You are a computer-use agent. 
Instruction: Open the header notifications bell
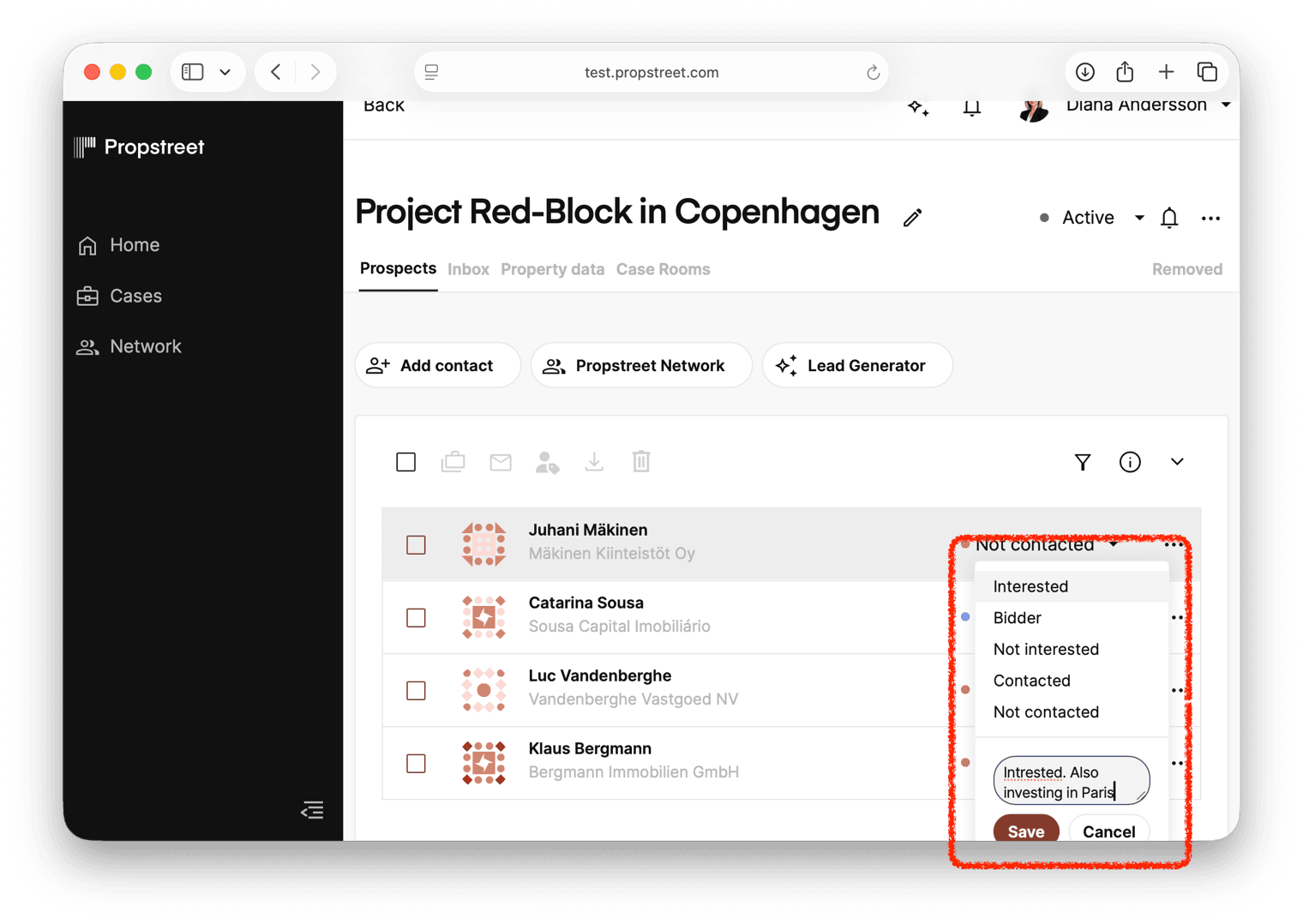[971, 107]
